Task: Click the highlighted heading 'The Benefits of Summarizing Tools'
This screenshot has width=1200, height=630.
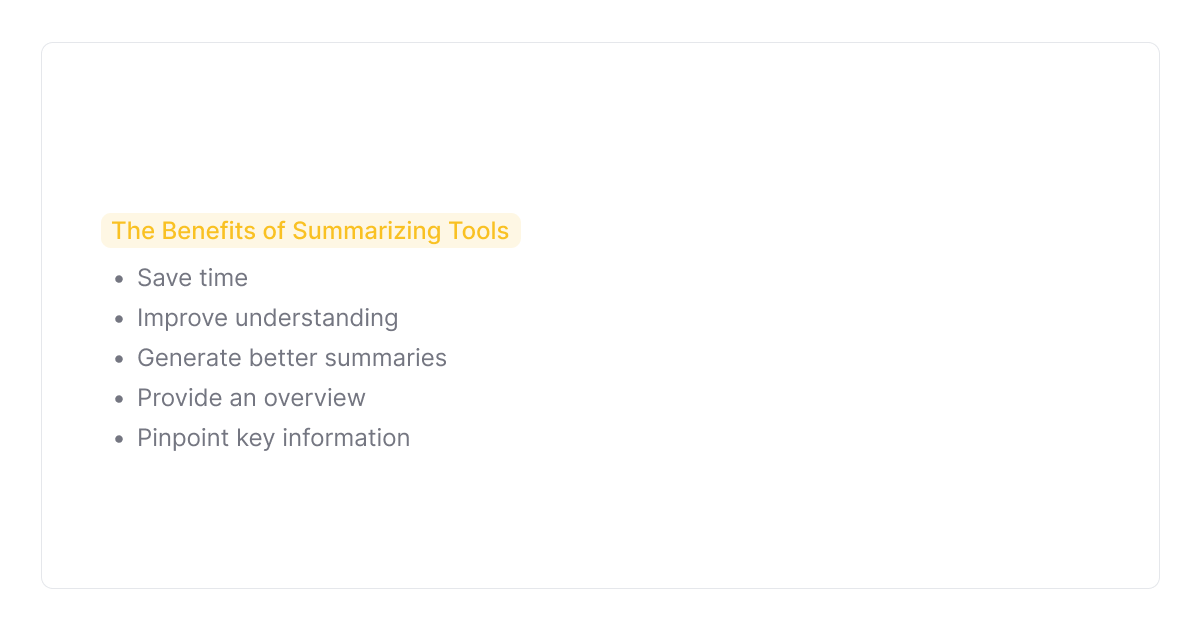Action: (x=310, y=231)
